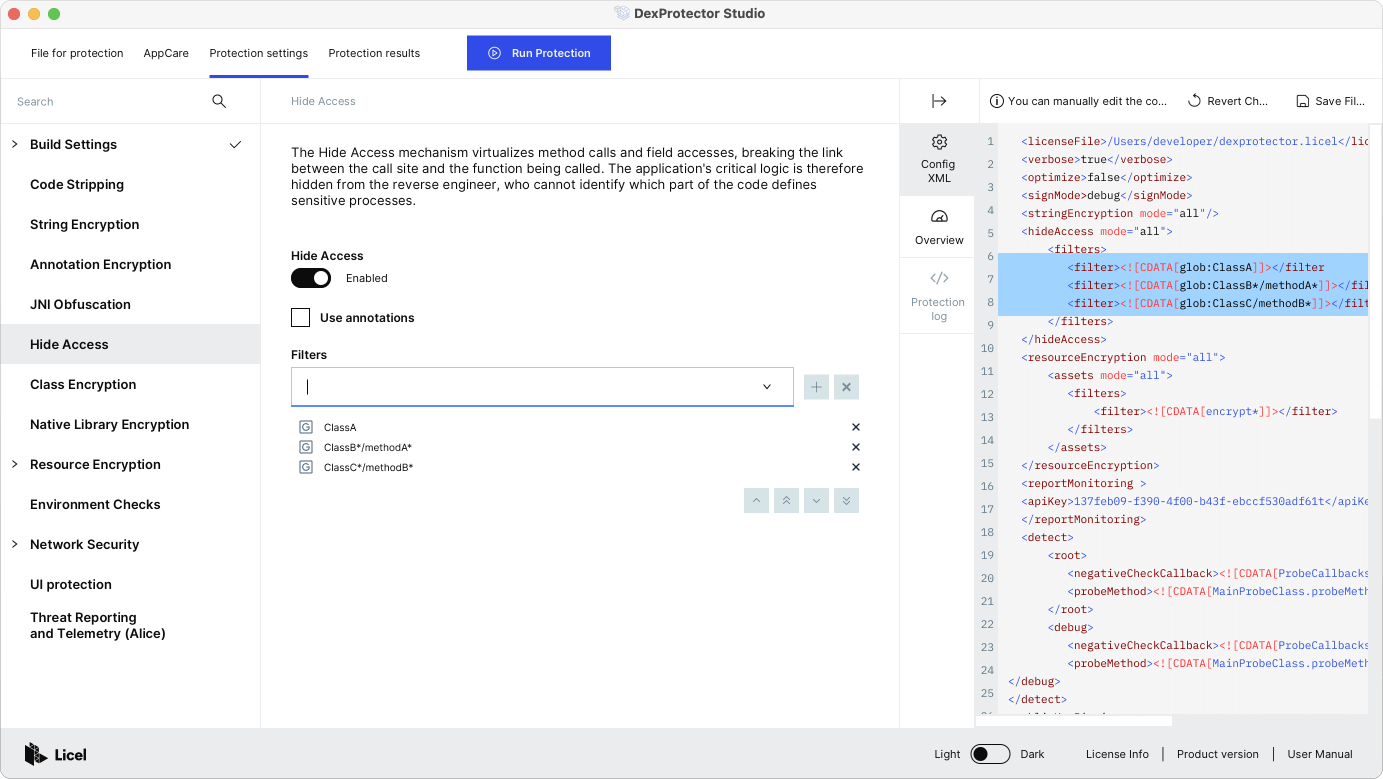Image resolution: width=1383 pixels, height=779 pixels.
Task: Click the Save File icon
Action: (x=1302, y=101)
